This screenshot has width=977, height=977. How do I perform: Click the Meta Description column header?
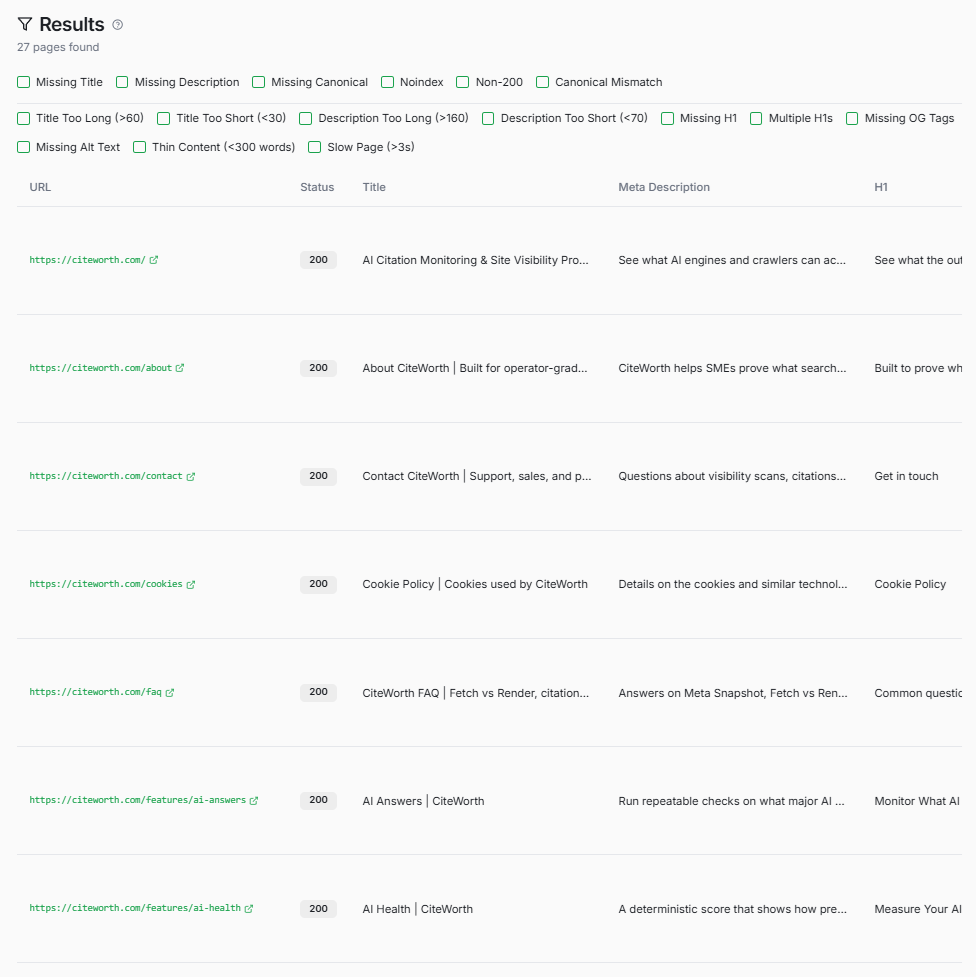(664, 187)
